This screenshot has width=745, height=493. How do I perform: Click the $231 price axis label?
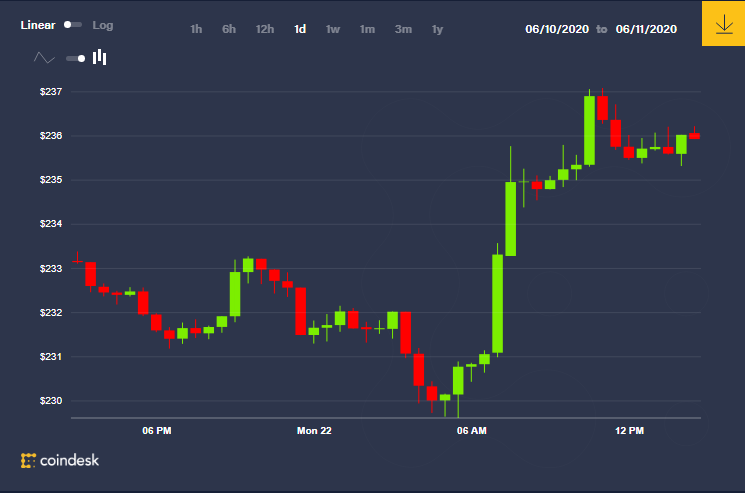pyautogui.click(x=51, y=357)
